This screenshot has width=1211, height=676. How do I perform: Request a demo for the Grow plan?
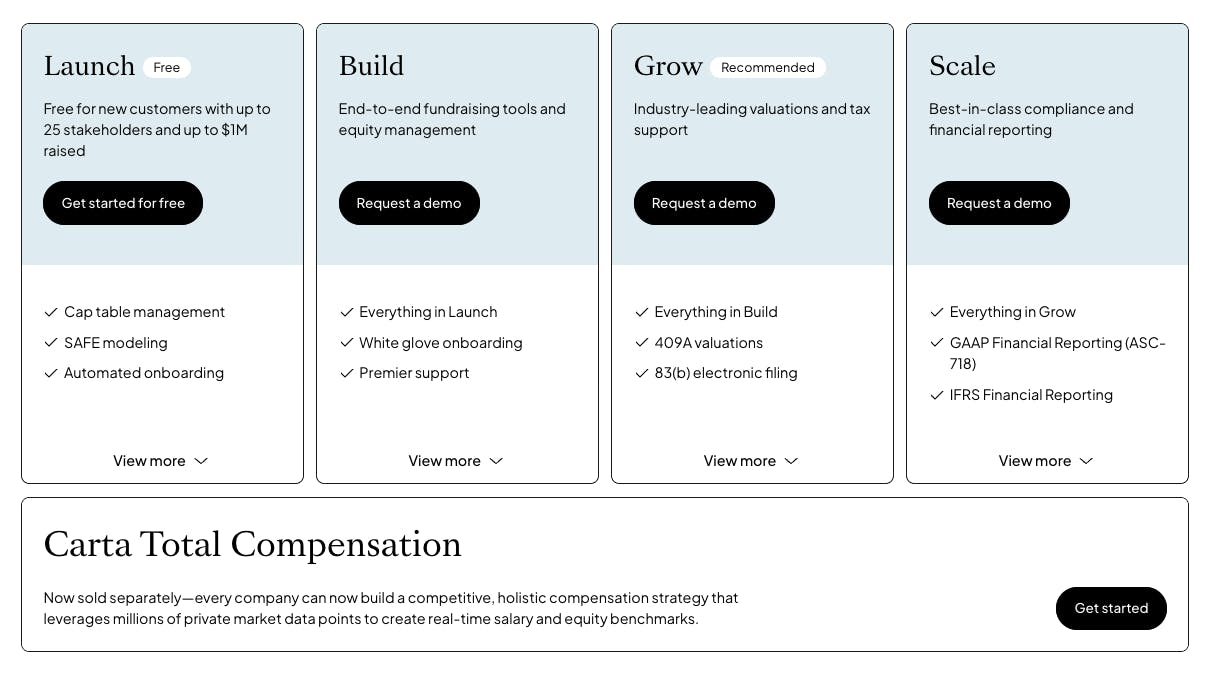pyautogui.click(x=704, y=203)
